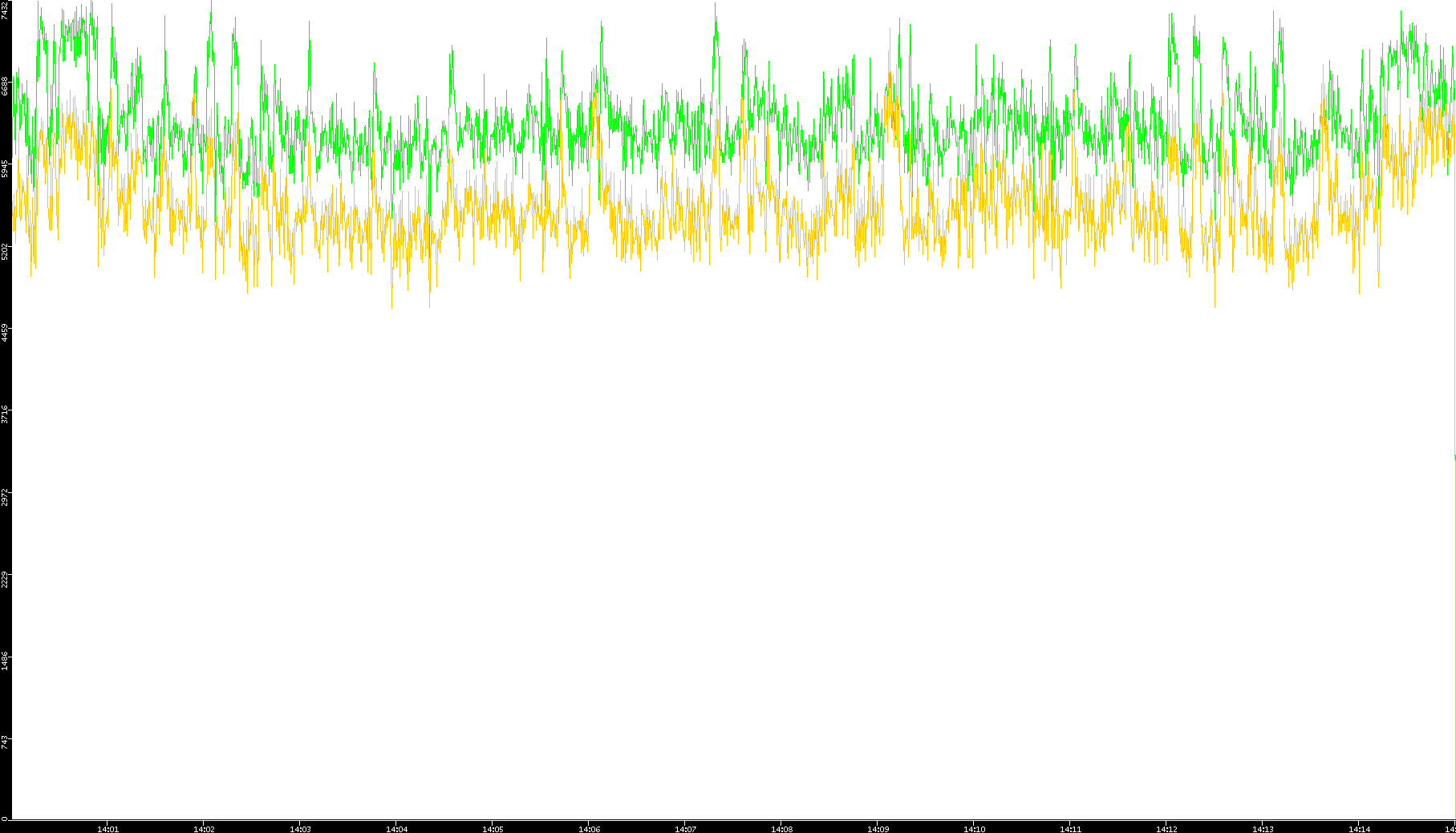
Task: Click the 5945 vertical axis label
Action: 6,168
